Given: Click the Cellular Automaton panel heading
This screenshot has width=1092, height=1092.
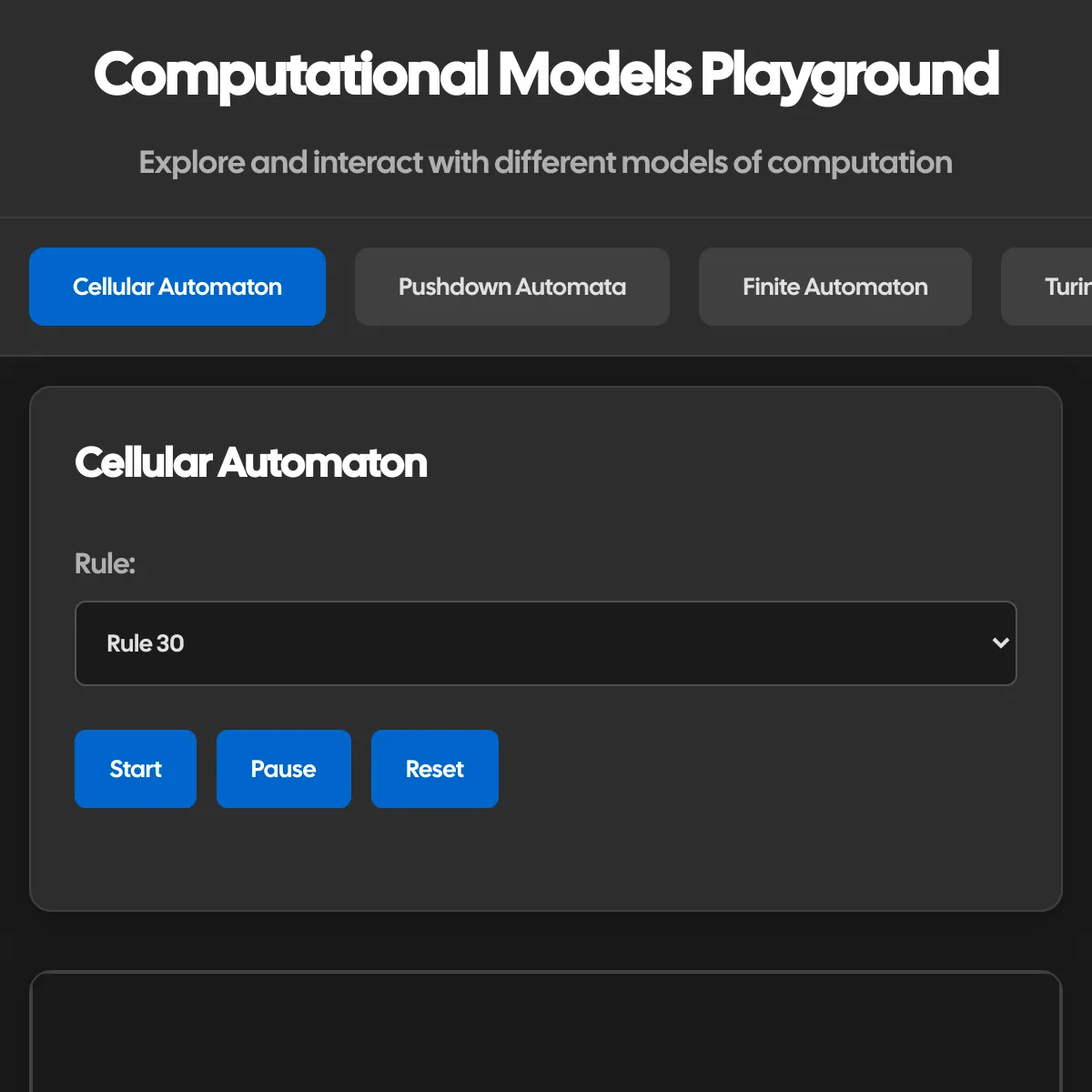Looking at the screenshot, I should click(x=251, y=462).
